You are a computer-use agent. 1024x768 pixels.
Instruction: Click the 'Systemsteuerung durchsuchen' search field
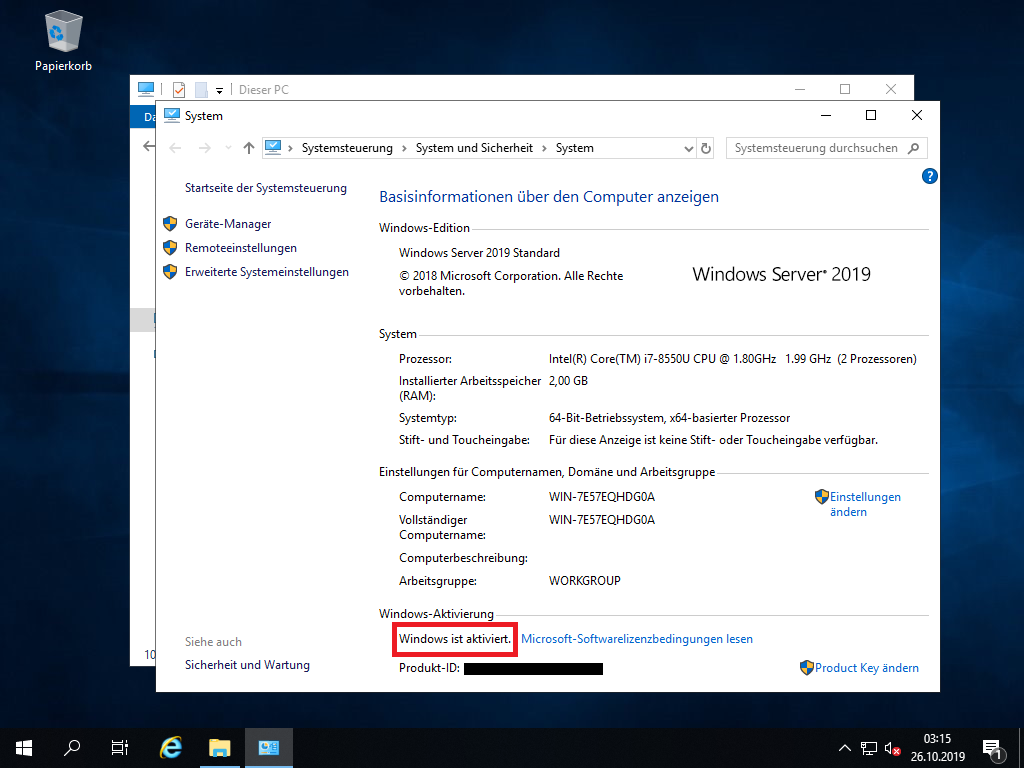pos(817,148)
